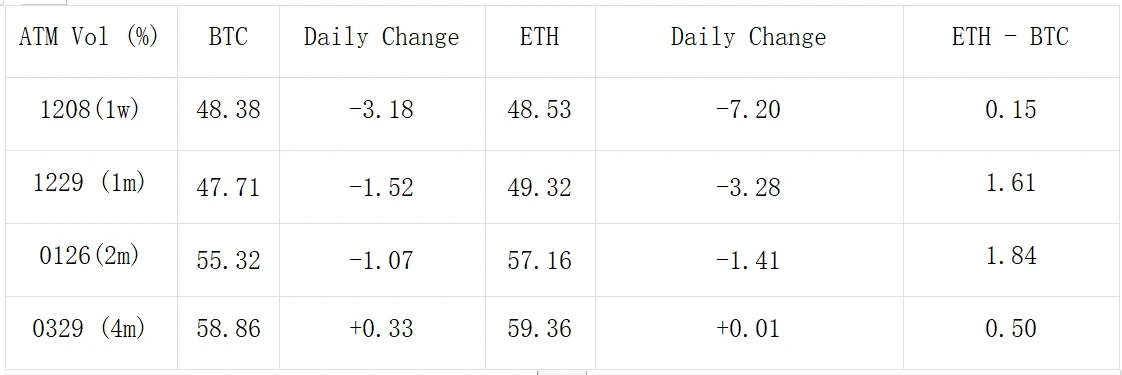
Task: Select the 1229 (1m) row label
Action: [89, 183]
